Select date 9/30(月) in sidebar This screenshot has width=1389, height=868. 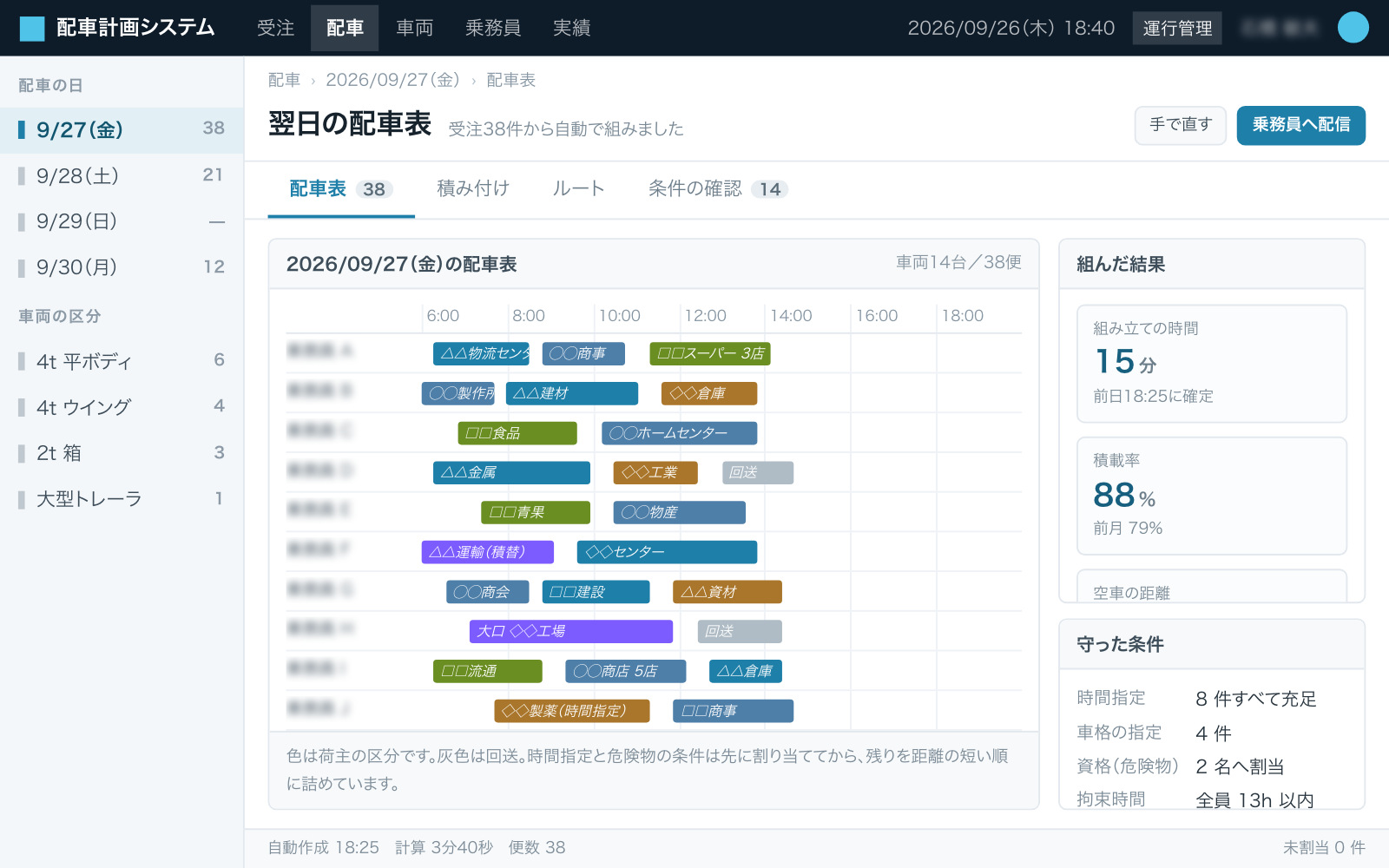[122, 267]
